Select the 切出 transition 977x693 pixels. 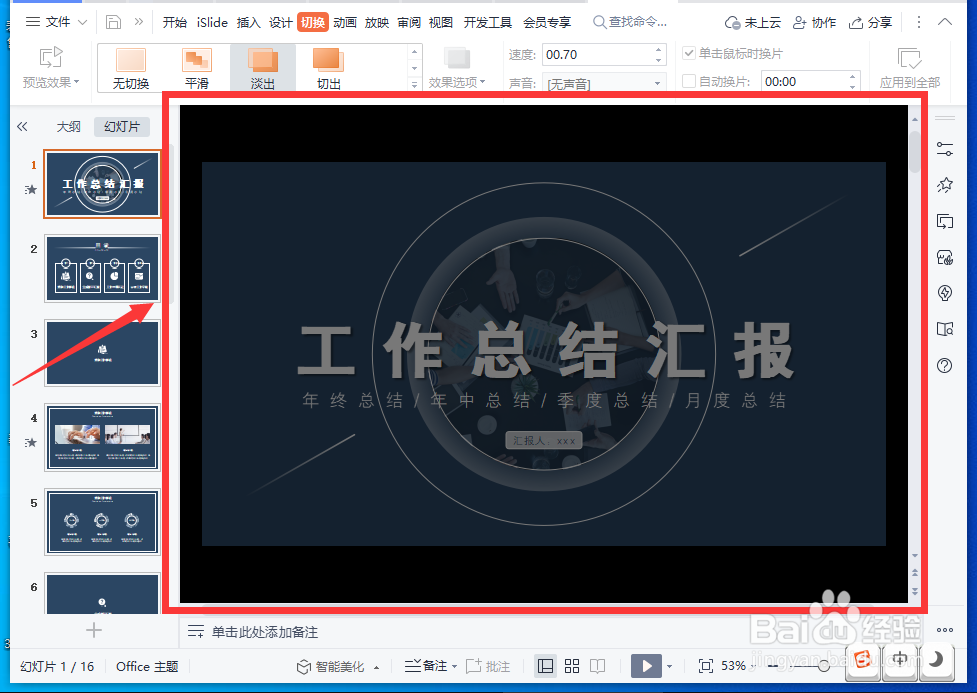click(x=328, y=69)
